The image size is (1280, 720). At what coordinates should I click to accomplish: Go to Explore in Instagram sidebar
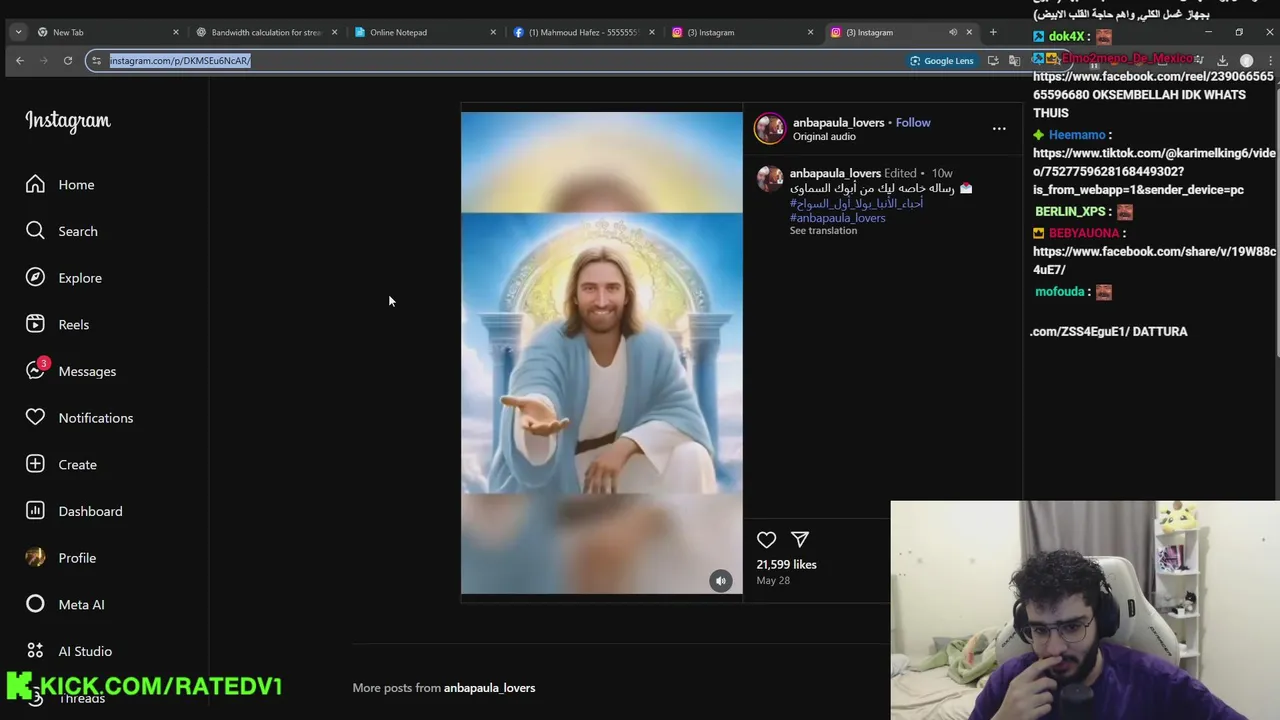point(63,278)
